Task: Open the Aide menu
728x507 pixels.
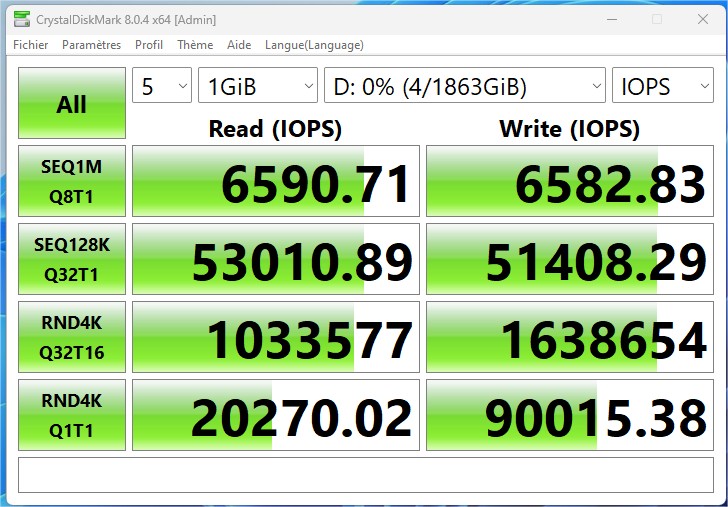Action: coord(239,45)
